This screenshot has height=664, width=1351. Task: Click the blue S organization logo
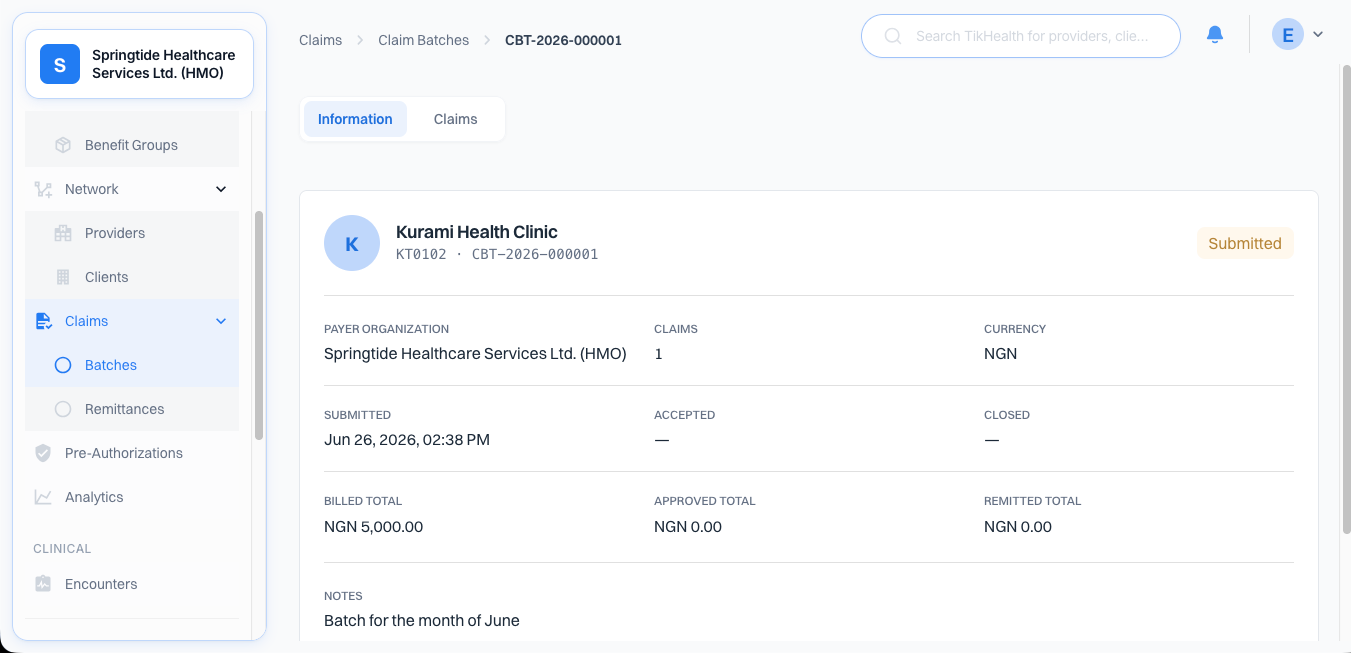(60, 64)
